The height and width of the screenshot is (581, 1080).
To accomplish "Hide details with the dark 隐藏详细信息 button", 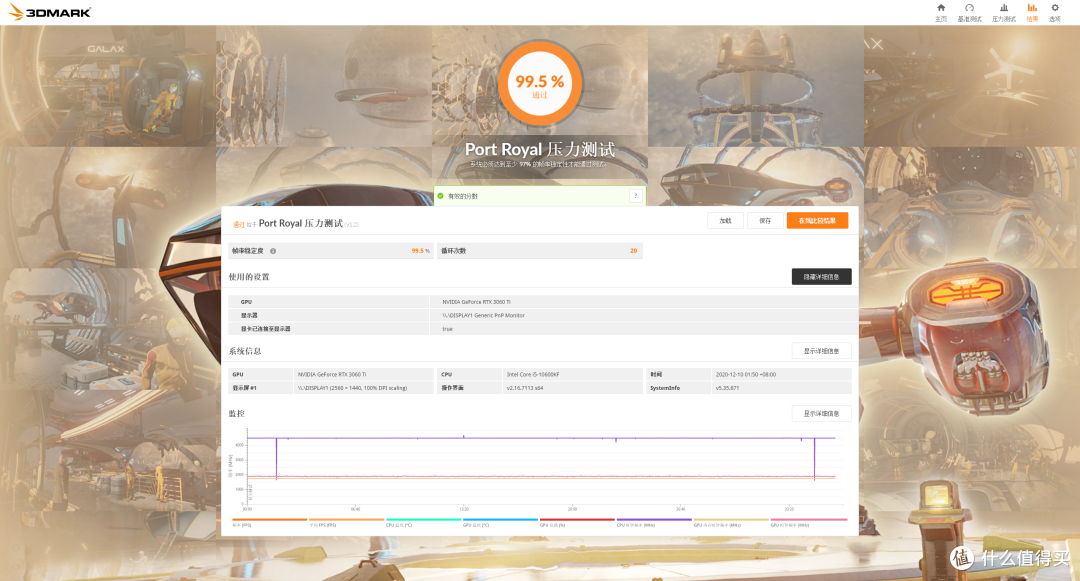I will coord(821,277).
